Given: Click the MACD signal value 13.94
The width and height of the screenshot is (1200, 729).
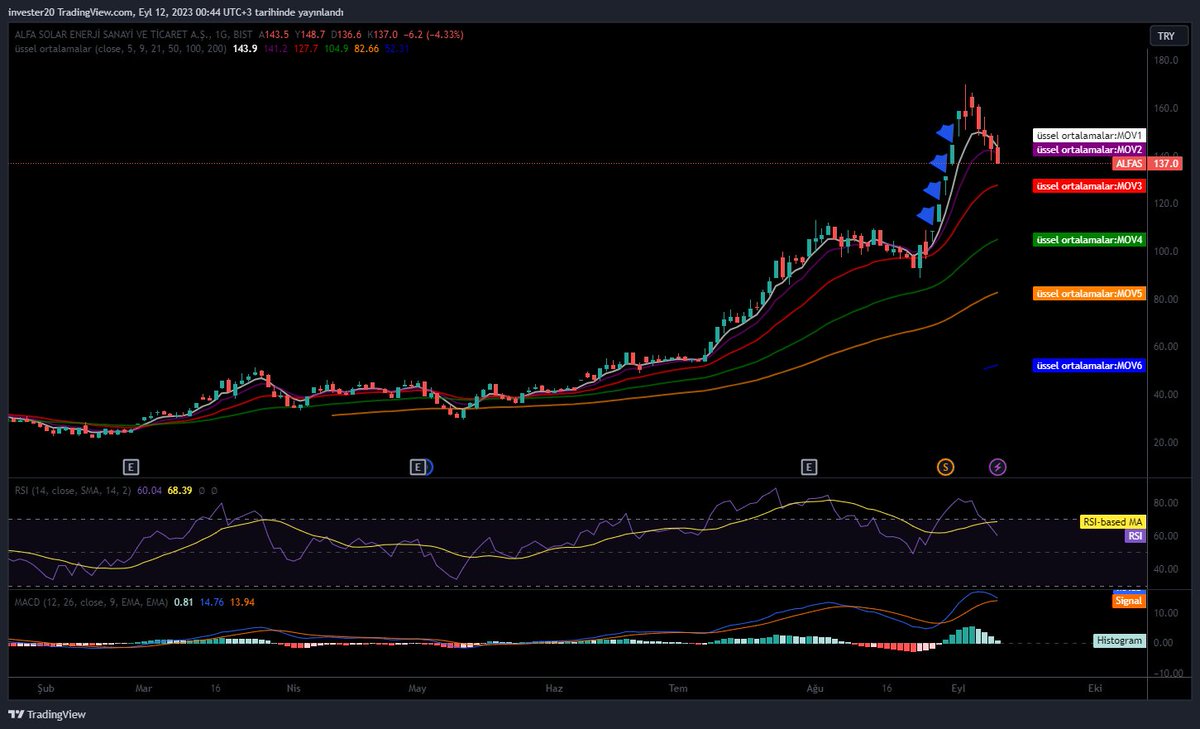Looking at the screenshot, I should click(x=243, y=602).
